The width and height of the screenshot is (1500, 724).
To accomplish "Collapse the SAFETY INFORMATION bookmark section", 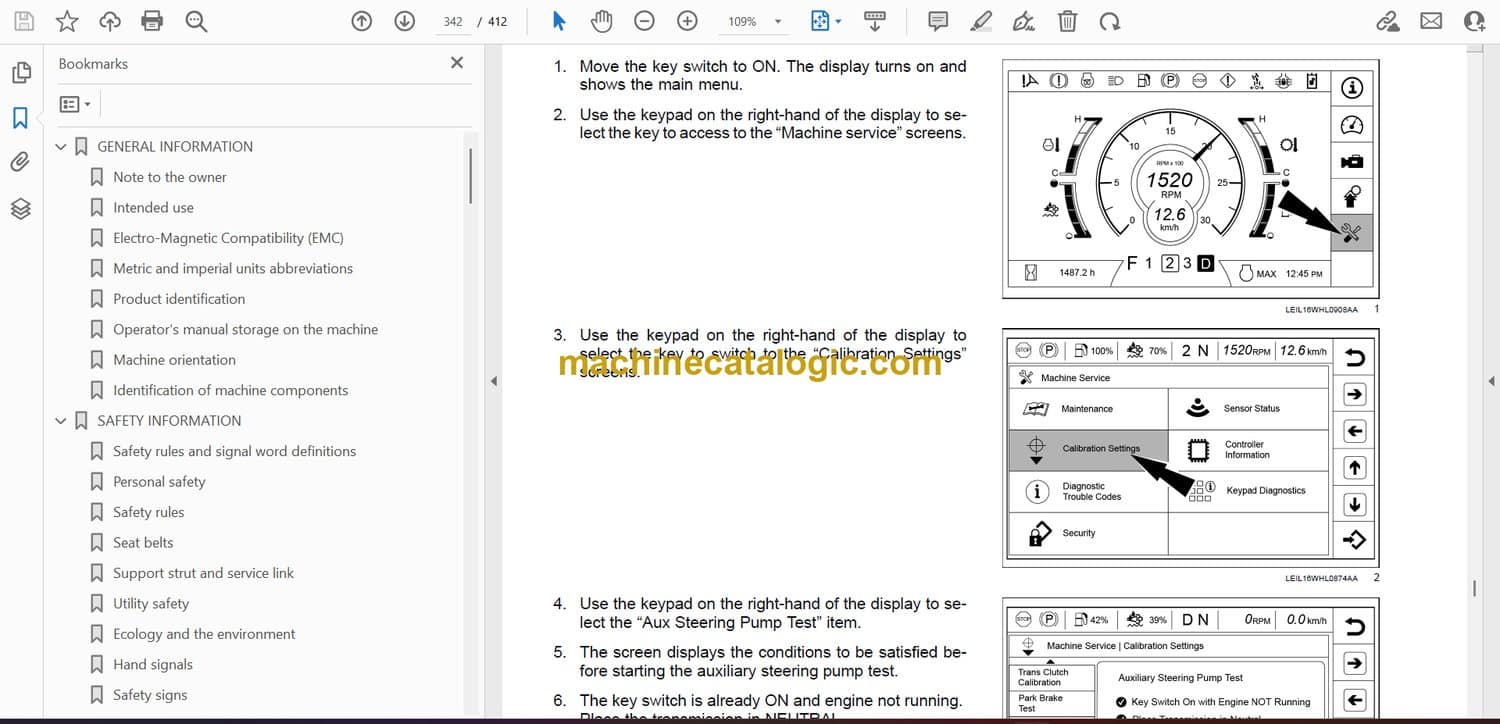I will [x=61, y=421].
